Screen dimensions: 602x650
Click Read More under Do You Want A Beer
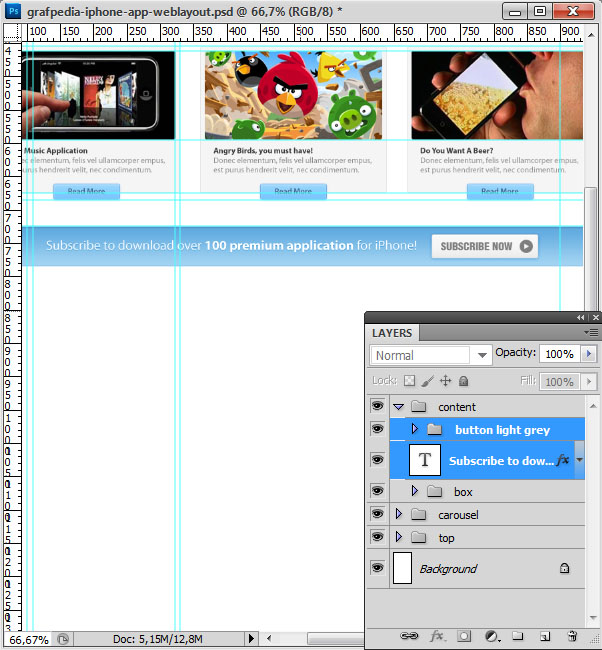click(x=500, y=191)
